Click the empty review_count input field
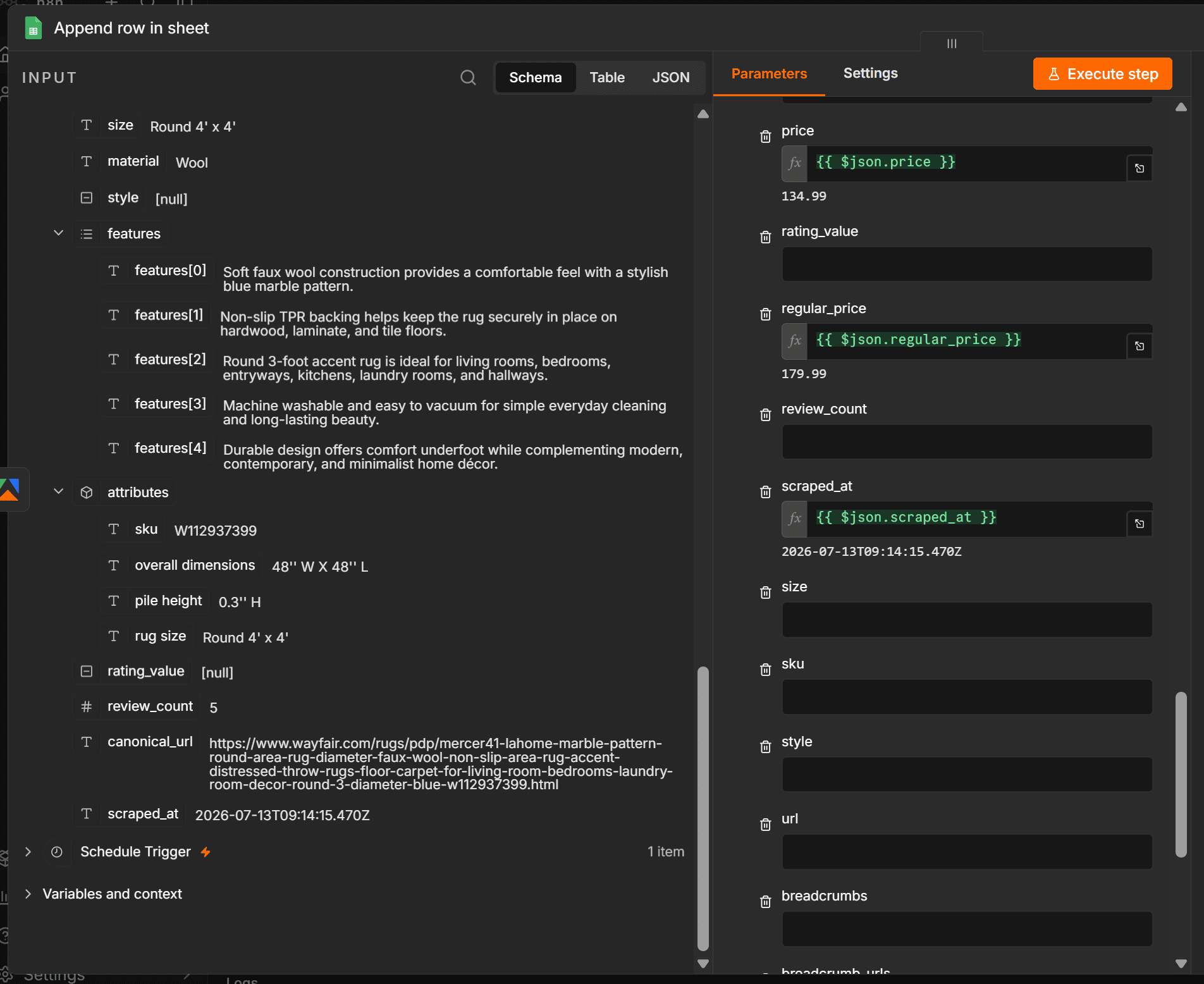Image resolution: width=1204 pixels, height=984 pixels. tap(967, 441)
